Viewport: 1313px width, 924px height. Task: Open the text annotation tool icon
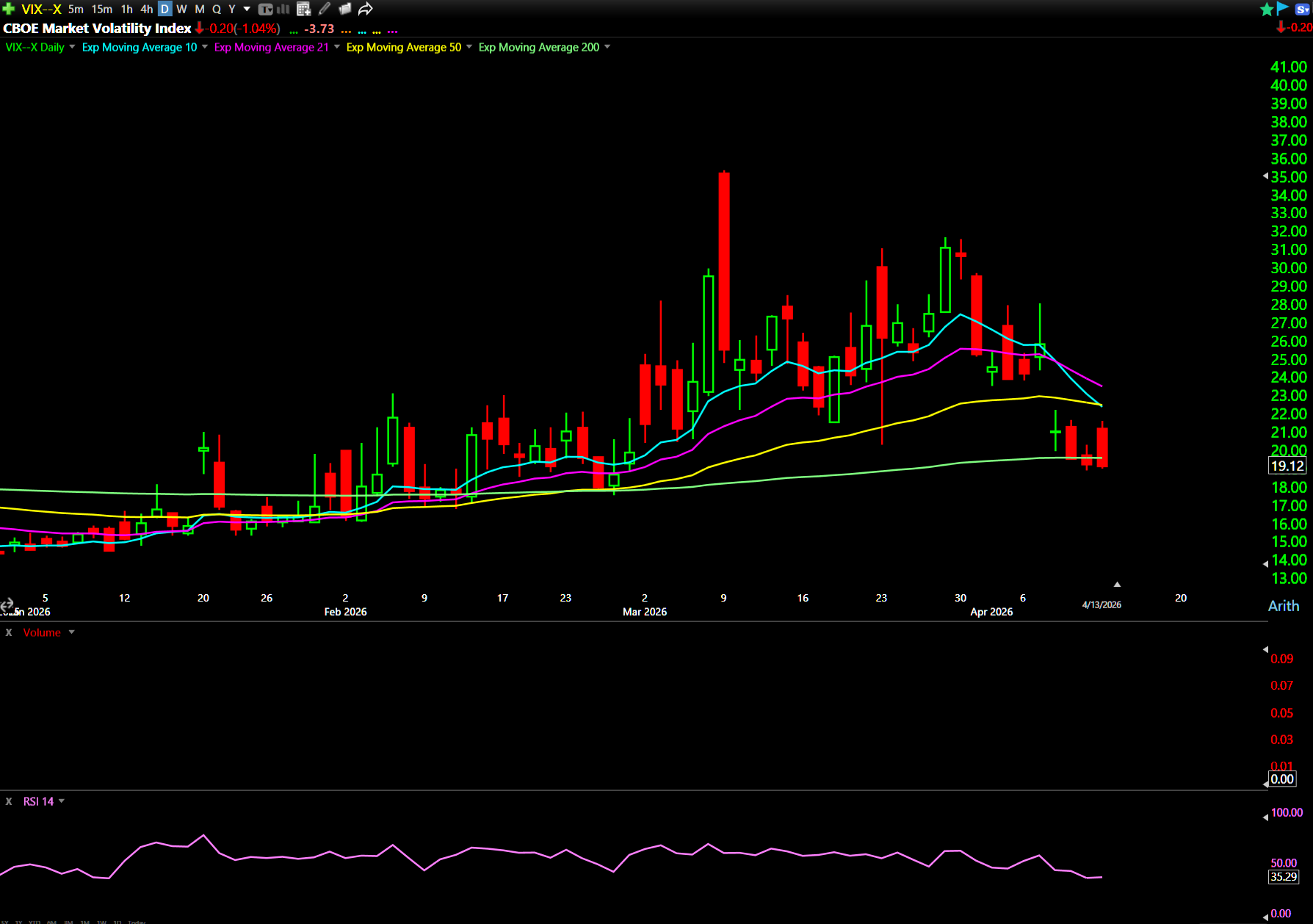[x=266, y=10]
